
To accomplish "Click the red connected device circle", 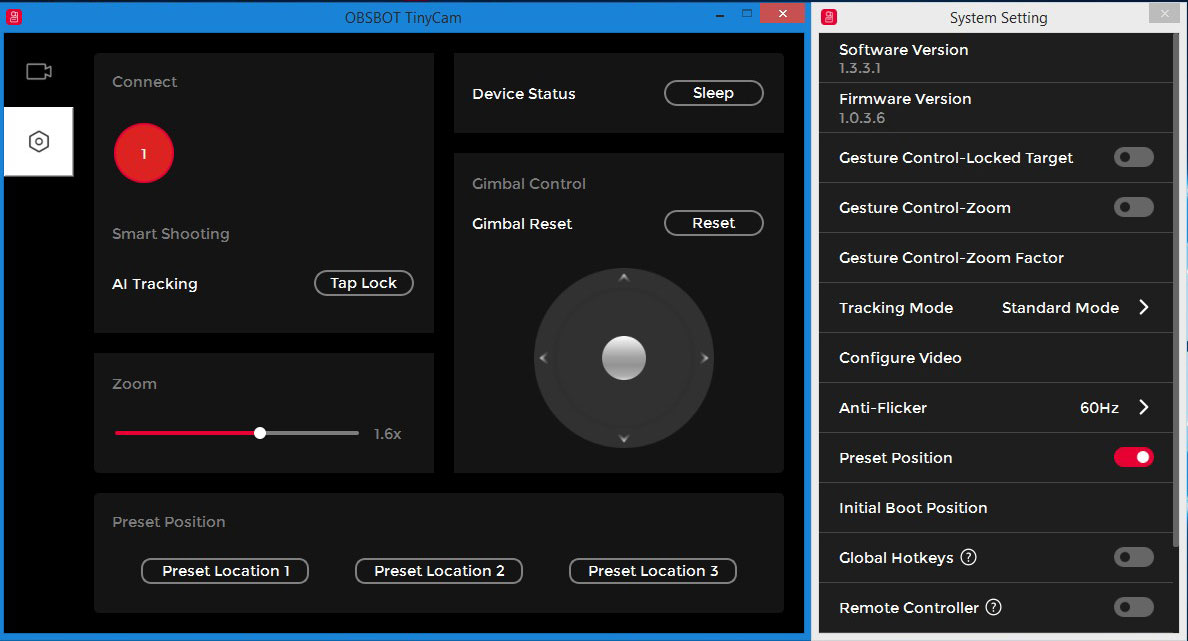I will click(144, 154).
